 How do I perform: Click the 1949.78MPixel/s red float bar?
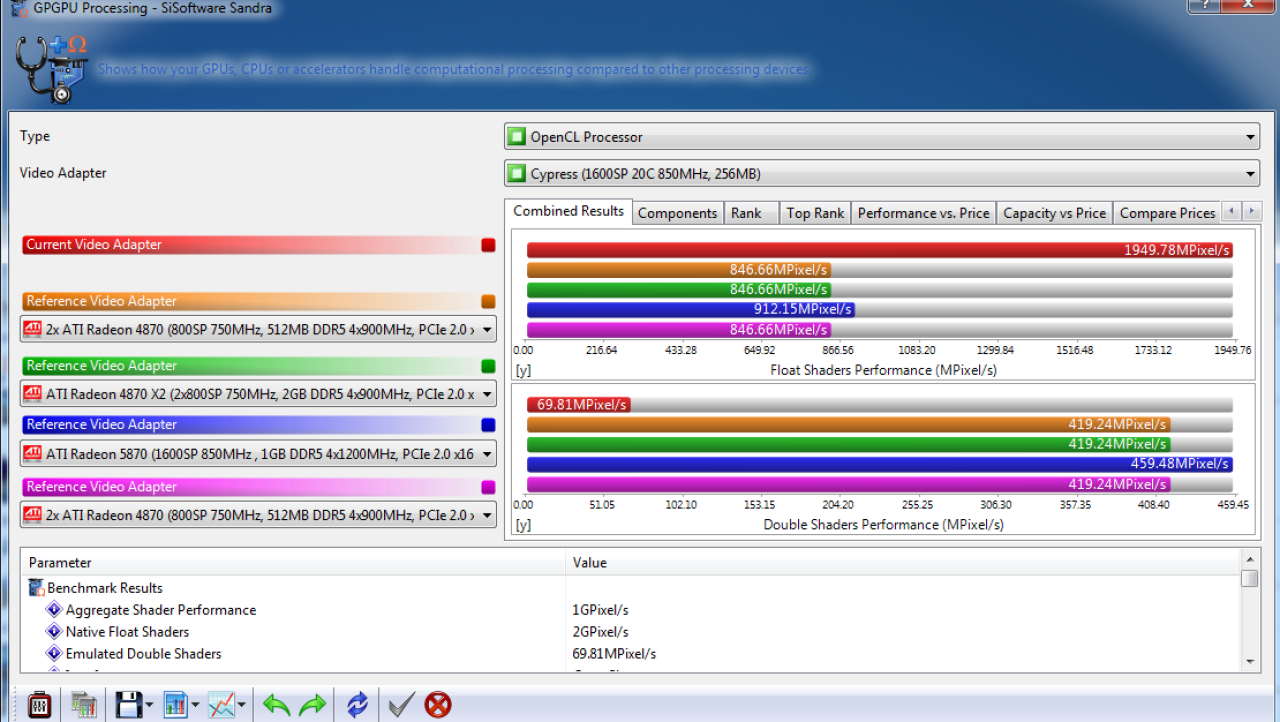pyautogui.click(x=879, y=250)
